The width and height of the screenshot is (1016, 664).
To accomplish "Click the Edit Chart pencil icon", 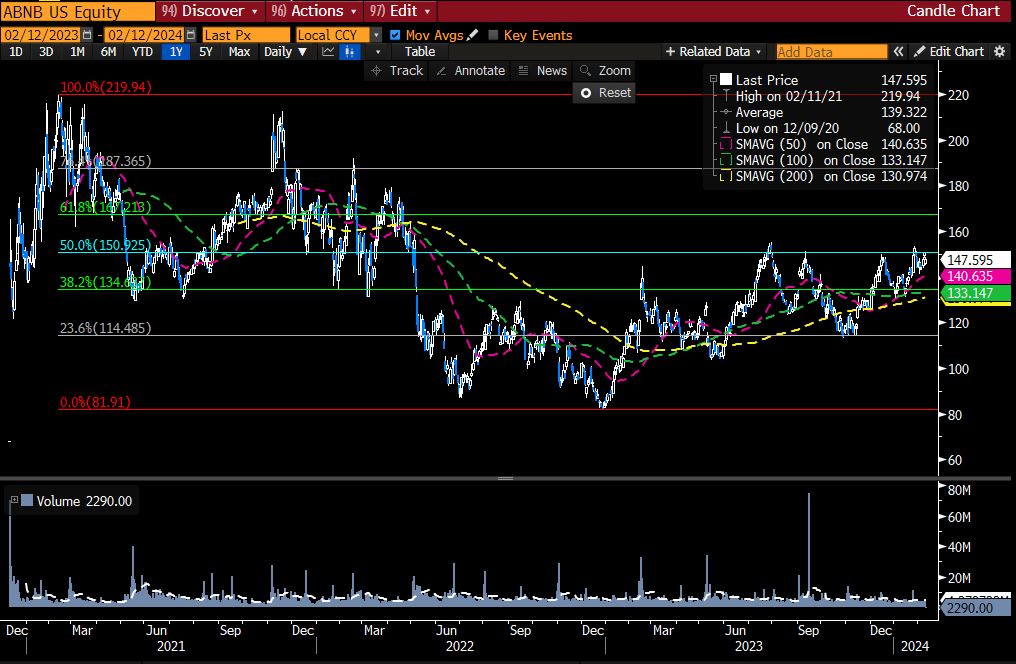I will 919,51.
